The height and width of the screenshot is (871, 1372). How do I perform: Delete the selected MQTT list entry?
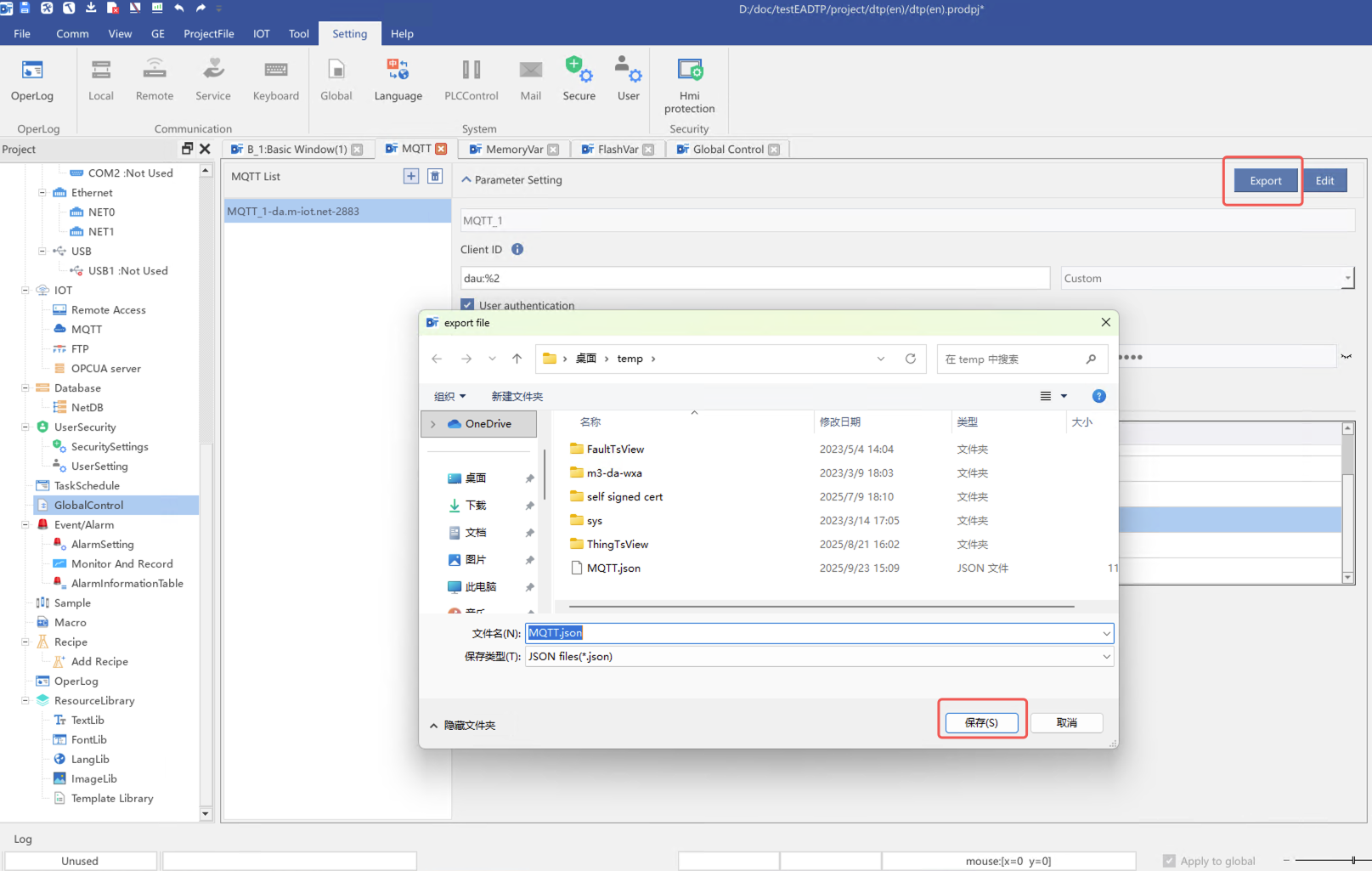435,176
